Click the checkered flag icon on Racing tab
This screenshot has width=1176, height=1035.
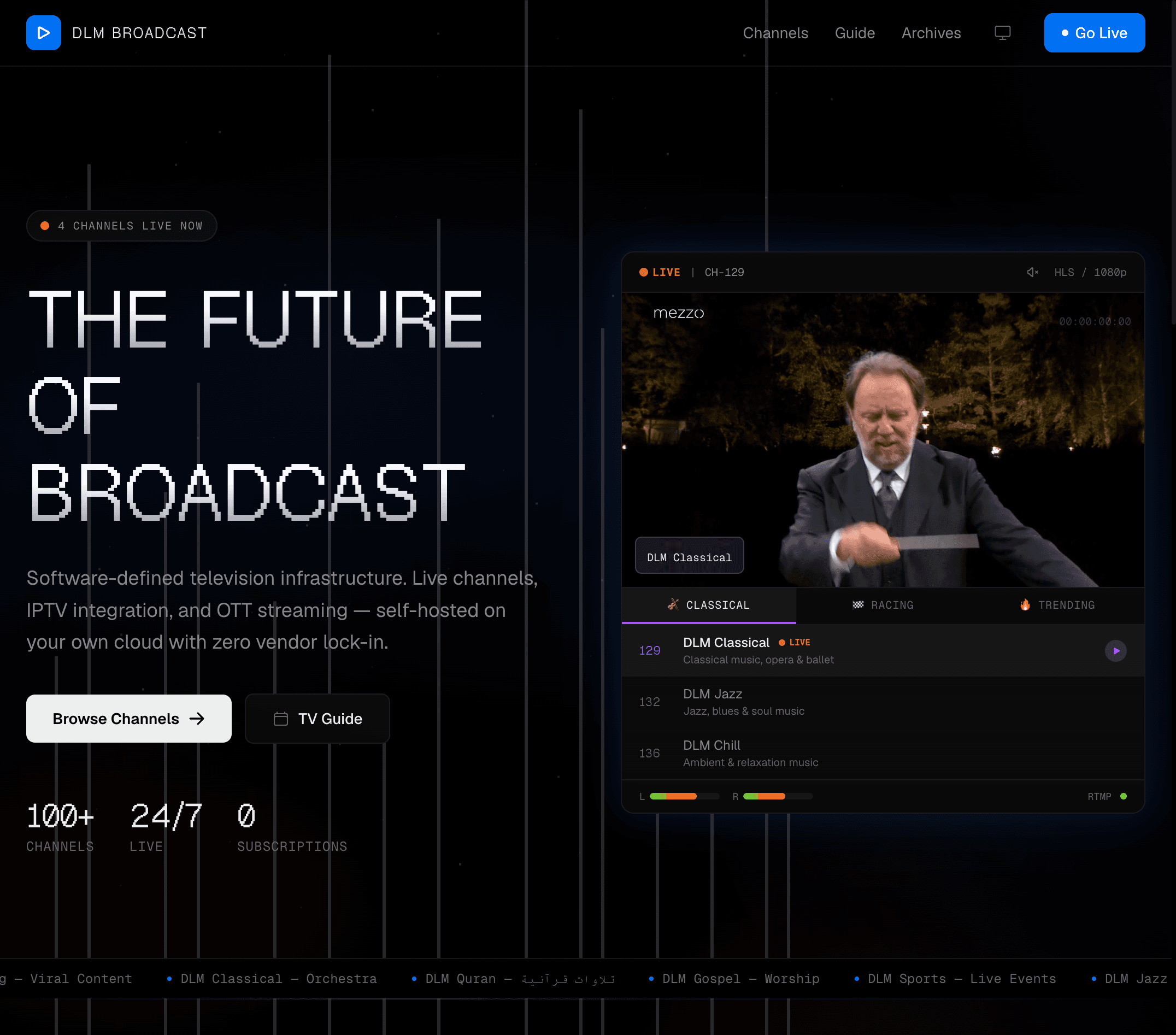[858, 605]
